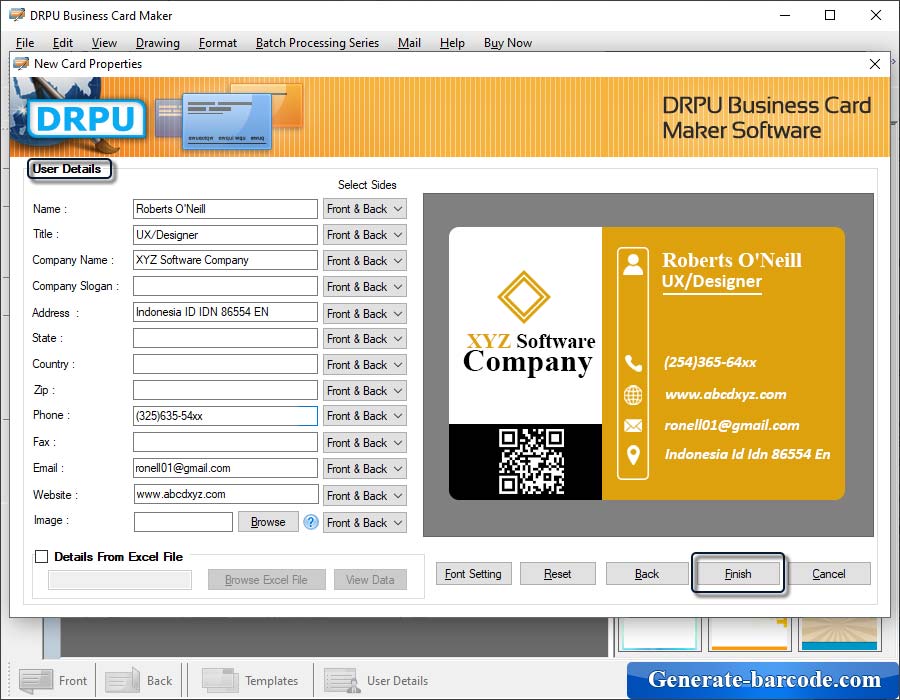Open the Batch Processing Series menu
The width and height of the screenshot is (900, 700).
point(317,43)
